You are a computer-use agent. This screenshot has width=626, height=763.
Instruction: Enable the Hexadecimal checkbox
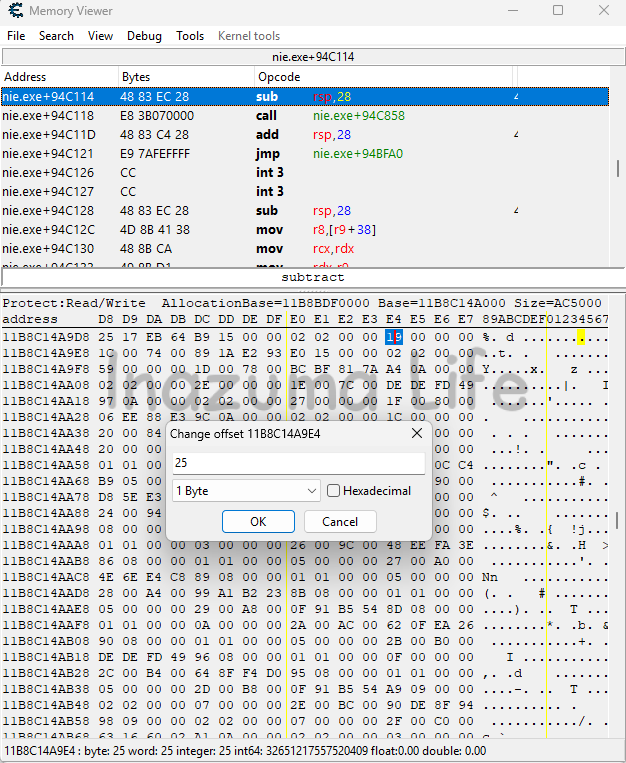(x=333, y=490)
